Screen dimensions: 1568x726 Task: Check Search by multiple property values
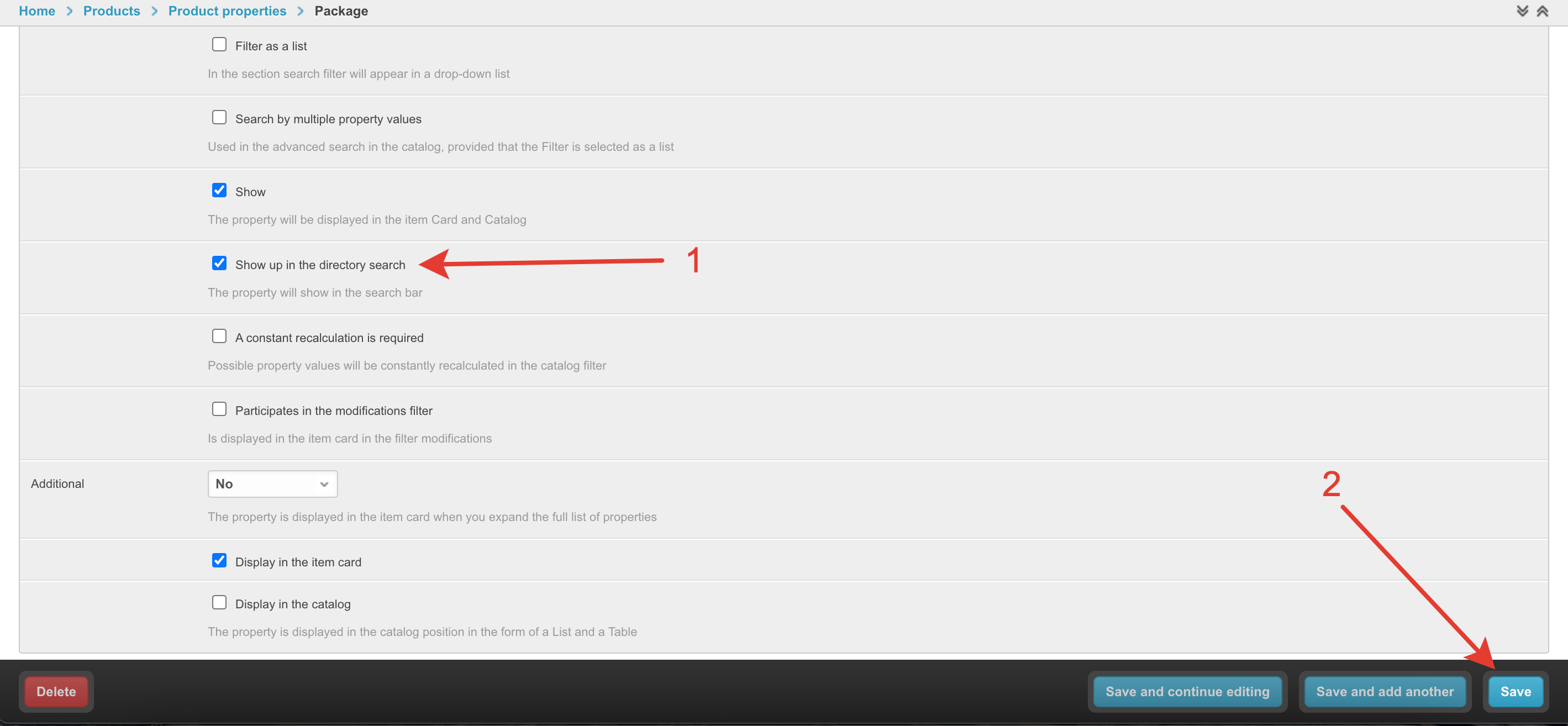219,118
